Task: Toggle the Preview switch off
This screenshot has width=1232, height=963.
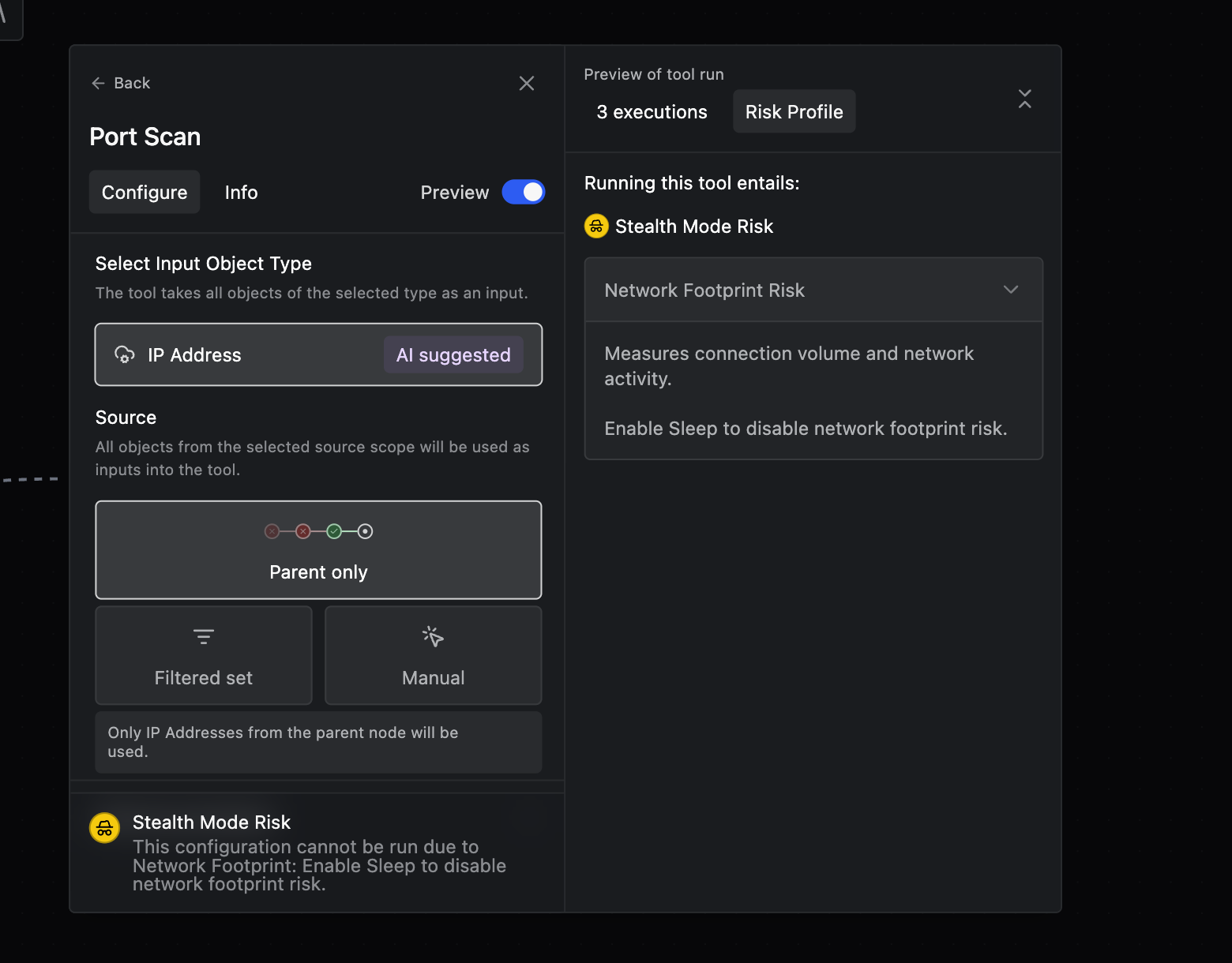Action: (523, 193)
